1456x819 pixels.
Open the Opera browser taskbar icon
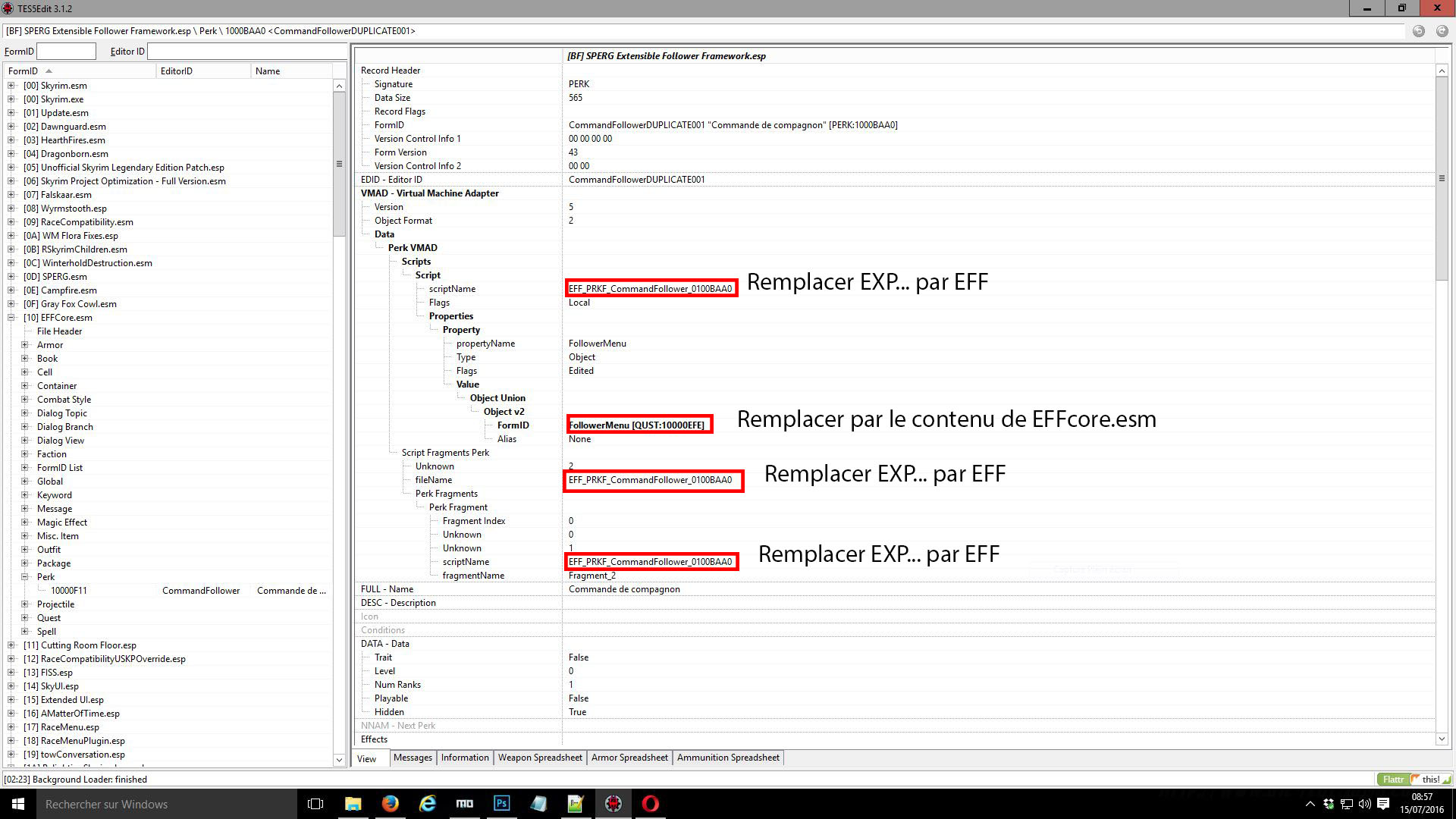pyautogui.click(x=651, y=804)
